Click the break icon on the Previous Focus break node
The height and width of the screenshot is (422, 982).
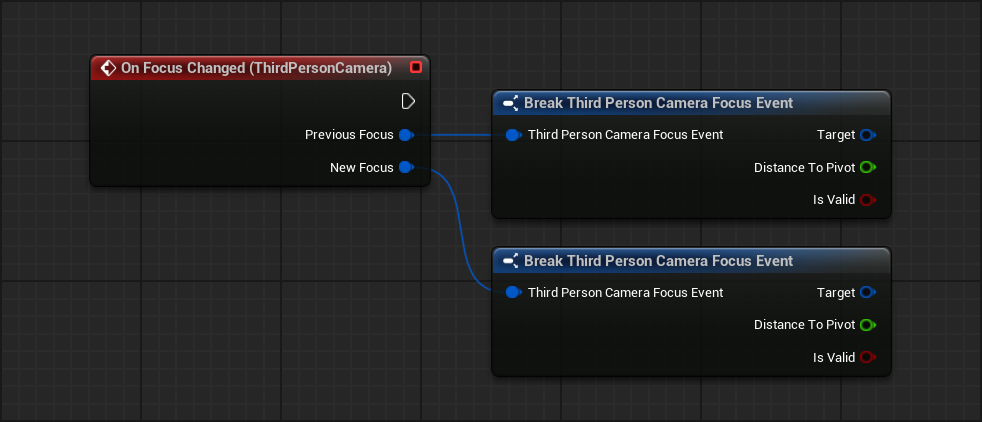click(510, 103)
